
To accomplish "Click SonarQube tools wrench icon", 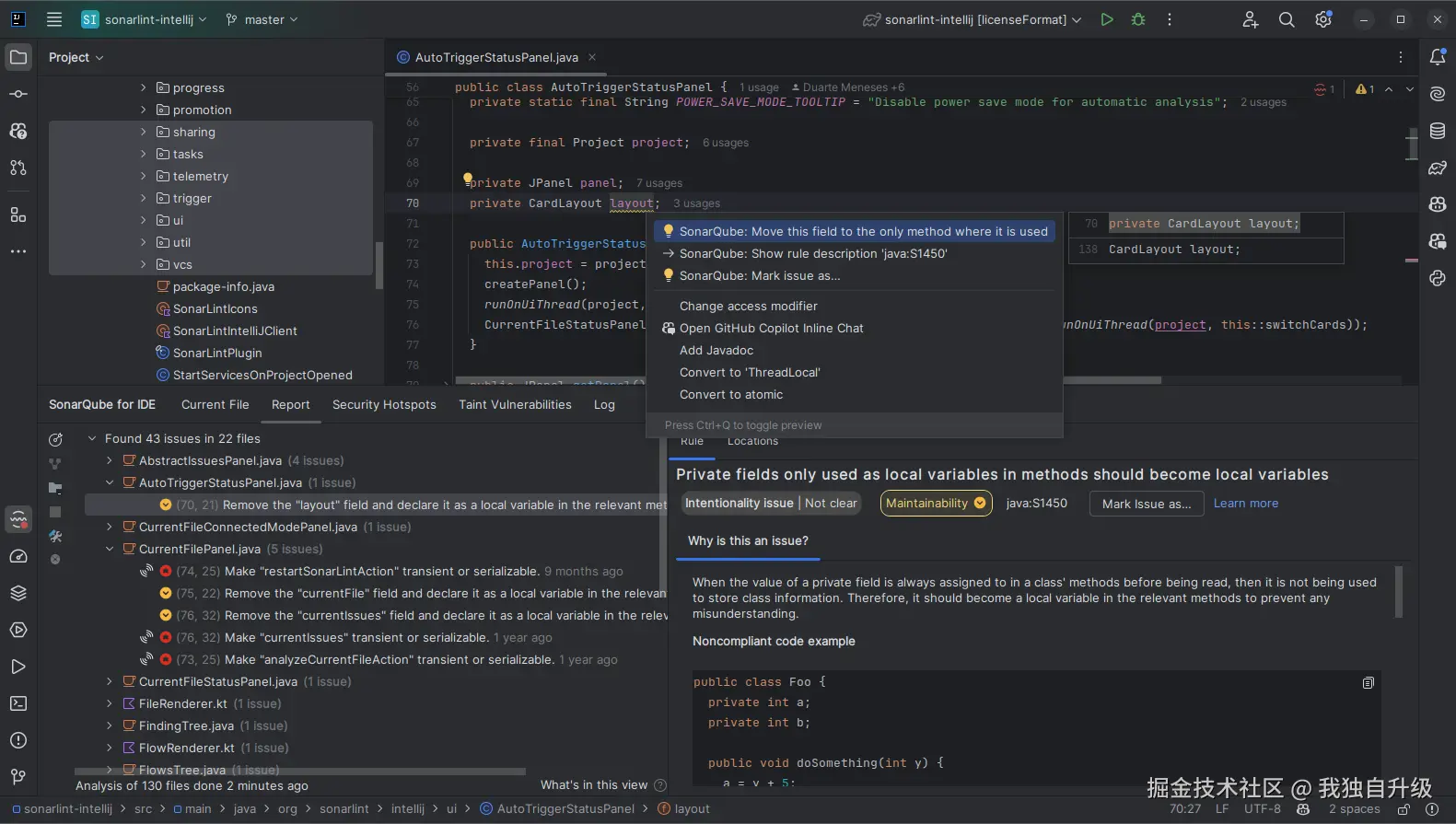I will (x=55, y=536).
